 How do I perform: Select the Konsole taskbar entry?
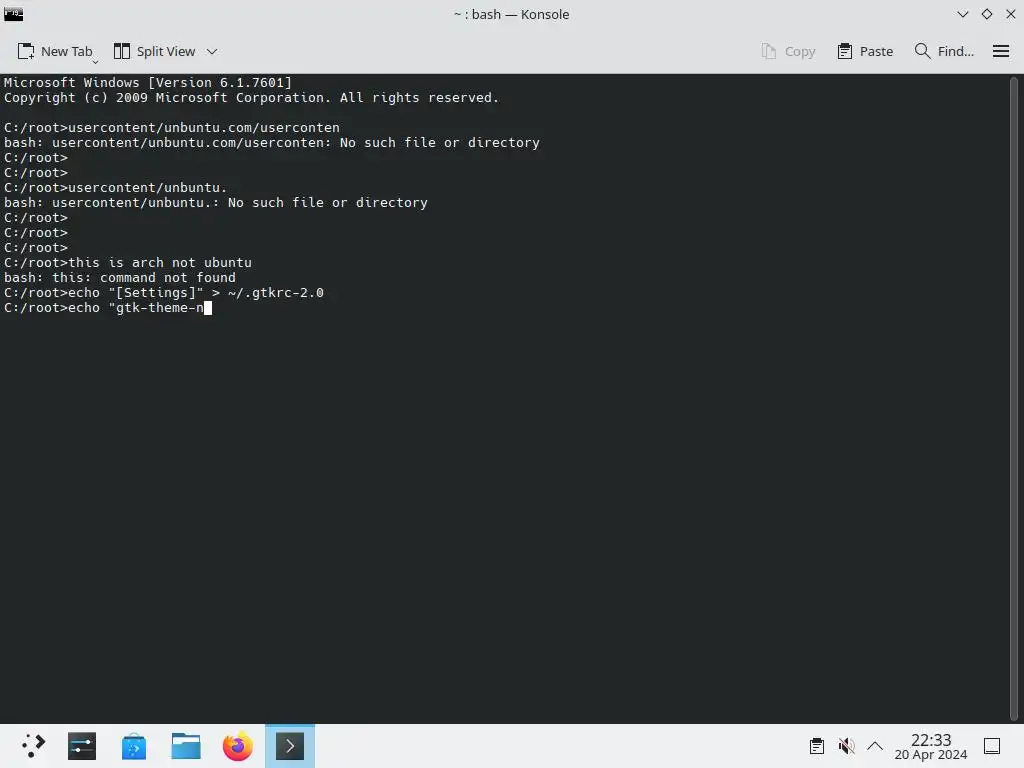pos(290,746)
